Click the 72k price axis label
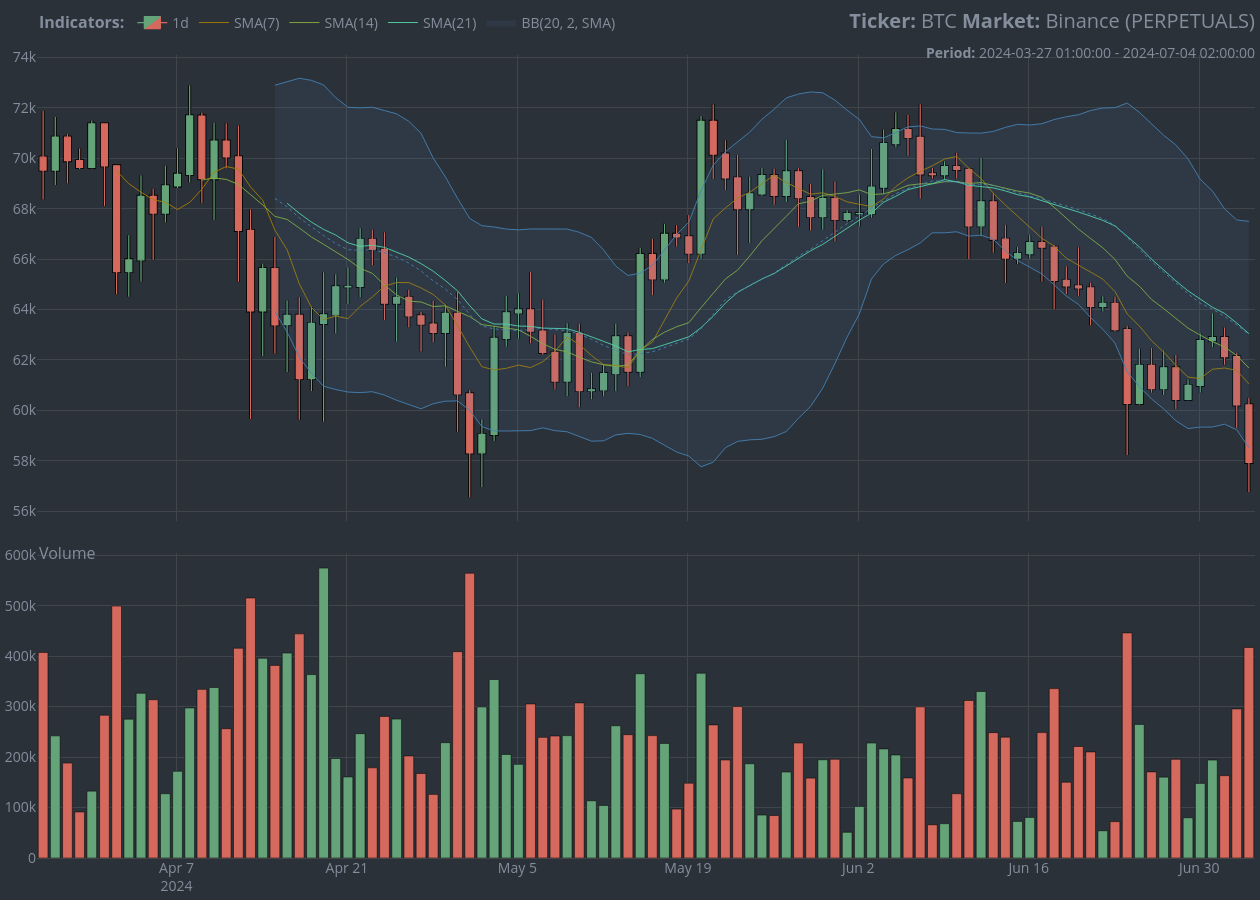The image size is (1260, 900). point(24,107)
